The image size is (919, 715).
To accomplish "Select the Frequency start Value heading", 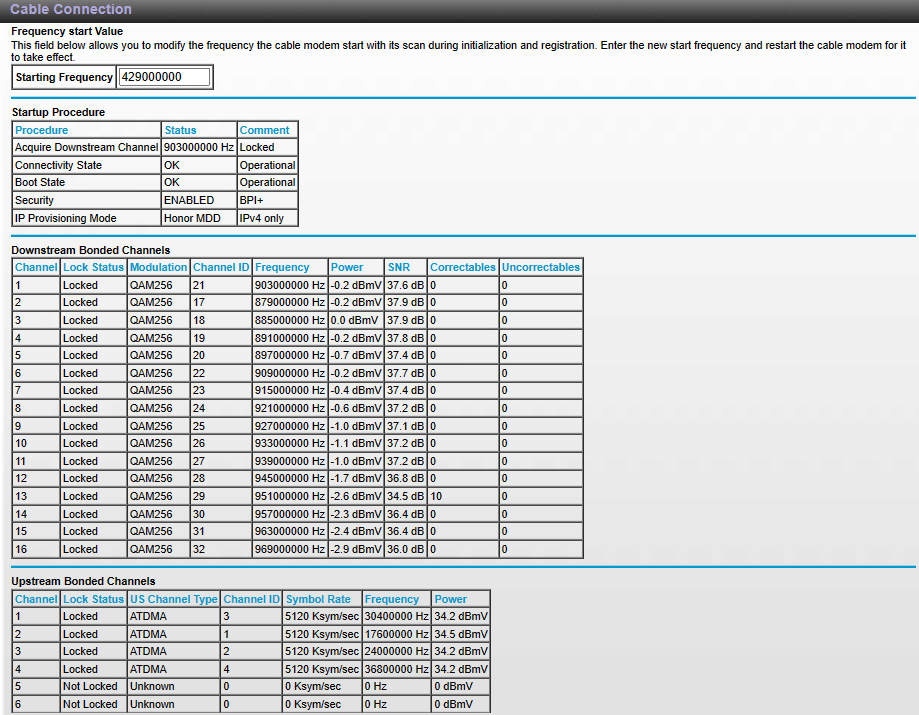I will pyautogui.click(x=67, y=31).
